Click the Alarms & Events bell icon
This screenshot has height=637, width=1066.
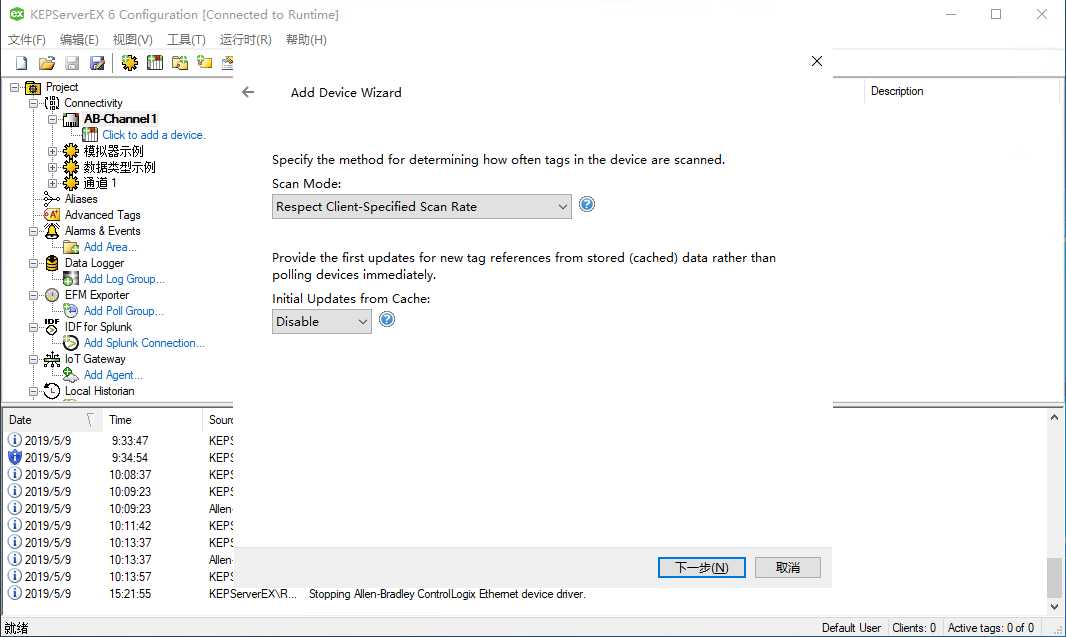52,231
